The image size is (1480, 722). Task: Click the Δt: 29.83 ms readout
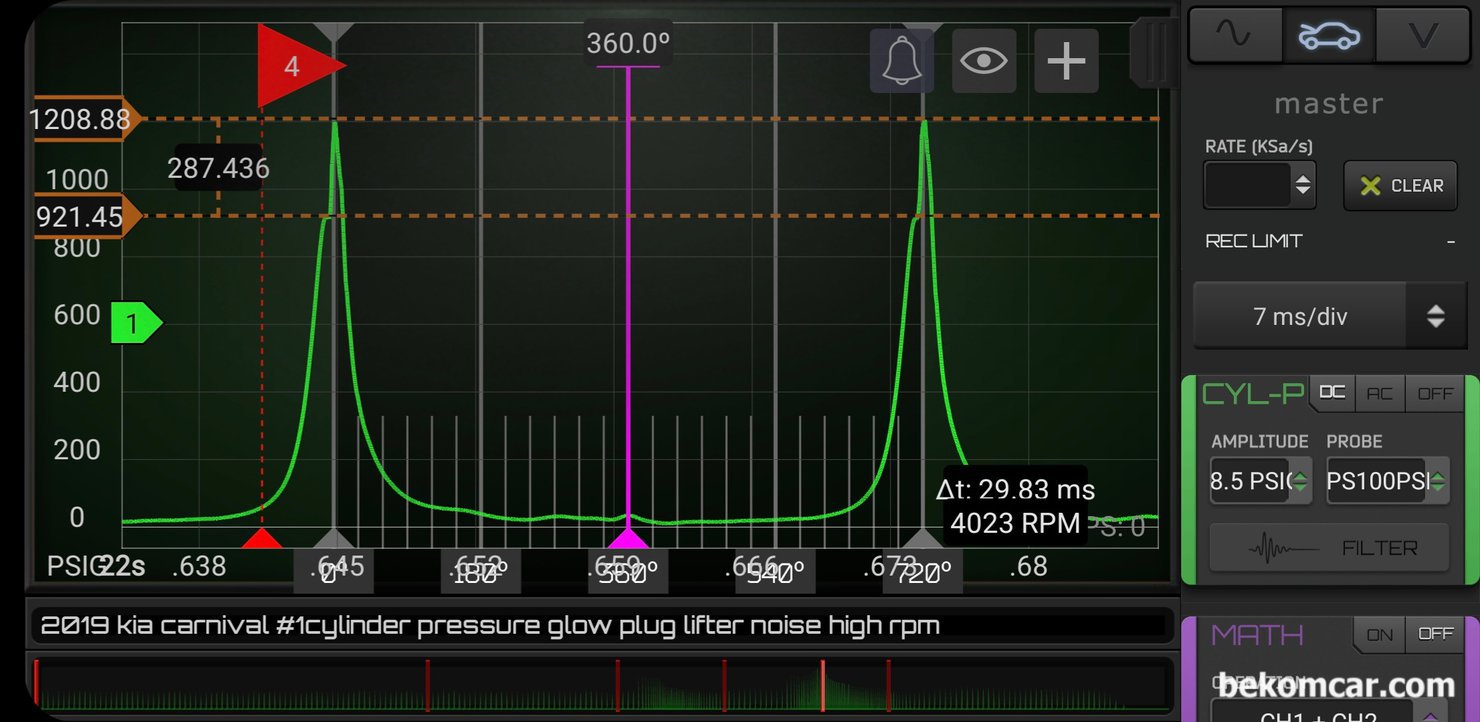pos(1016,490)
